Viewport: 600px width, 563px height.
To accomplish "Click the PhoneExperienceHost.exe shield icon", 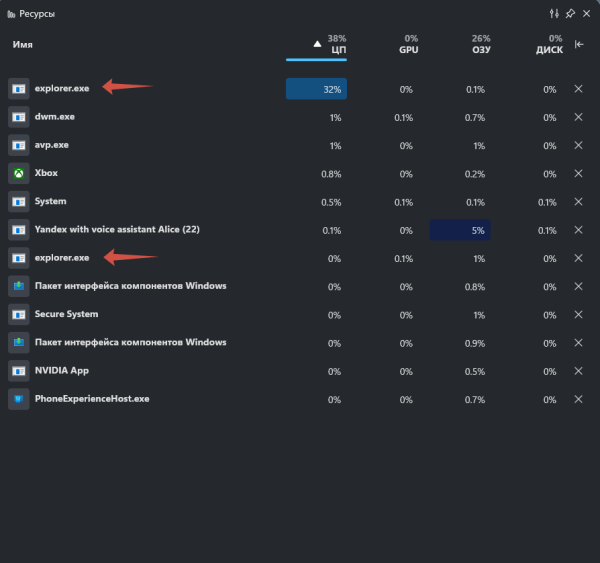I will click(18, 399).
